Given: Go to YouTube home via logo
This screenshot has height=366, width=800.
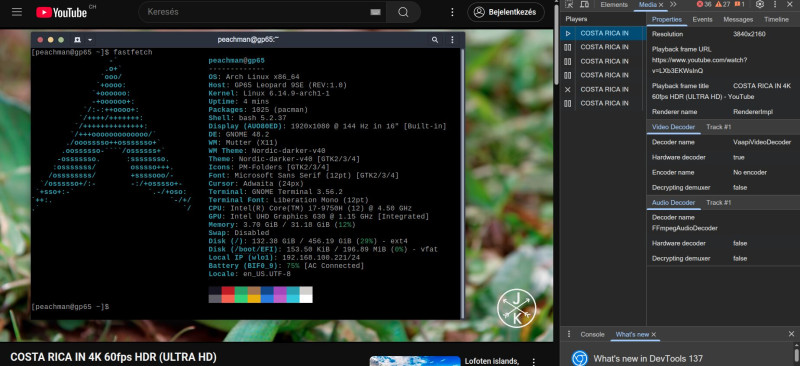Looking at the screenshot, I should [62, 12].
